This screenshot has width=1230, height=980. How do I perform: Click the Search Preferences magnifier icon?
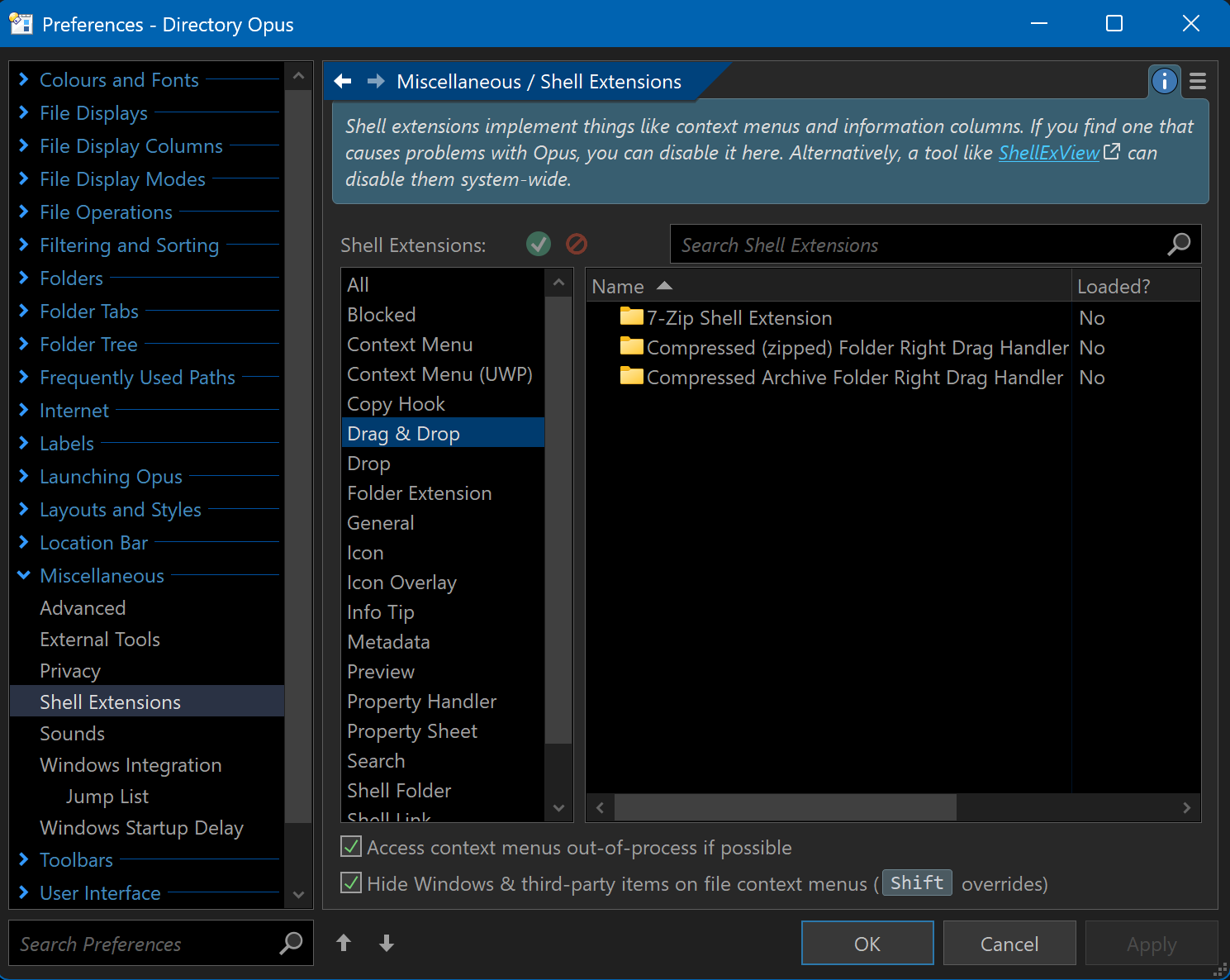[x=291, y=943]
